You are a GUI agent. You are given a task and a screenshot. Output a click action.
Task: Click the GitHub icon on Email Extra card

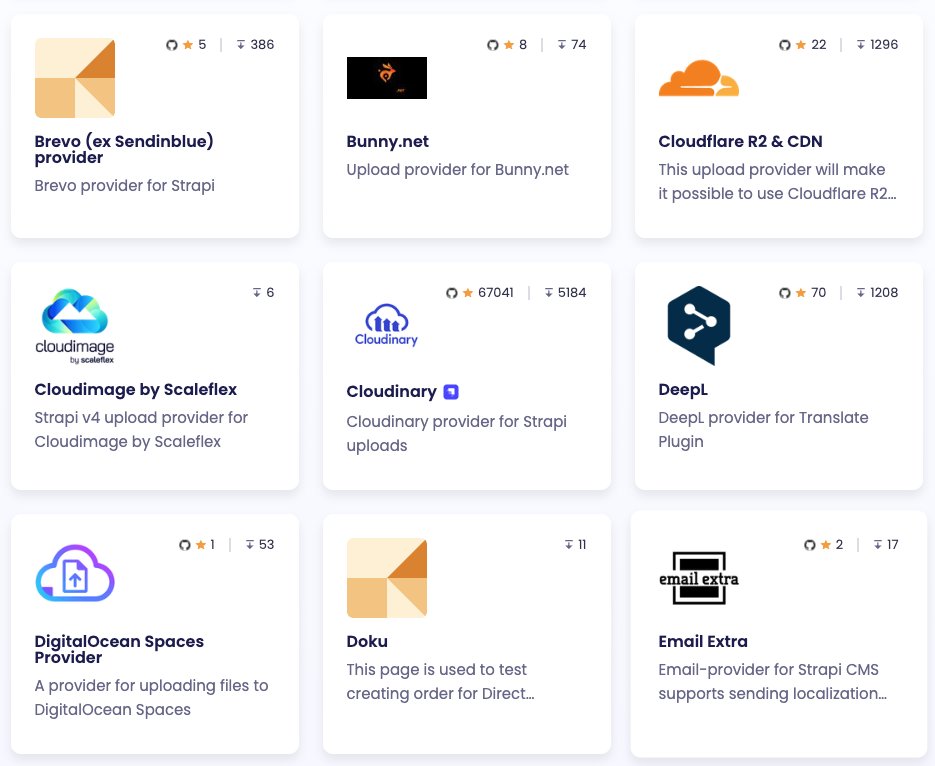809,545
